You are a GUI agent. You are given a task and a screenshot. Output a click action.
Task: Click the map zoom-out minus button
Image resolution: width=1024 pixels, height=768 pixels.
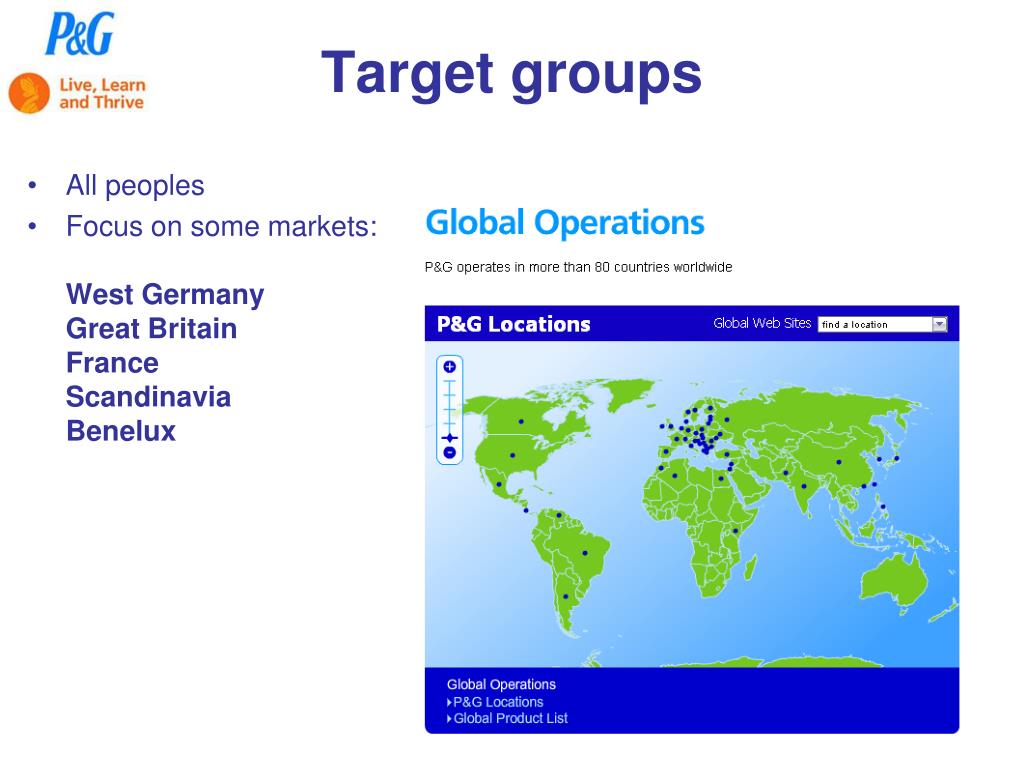click(449, 453)
